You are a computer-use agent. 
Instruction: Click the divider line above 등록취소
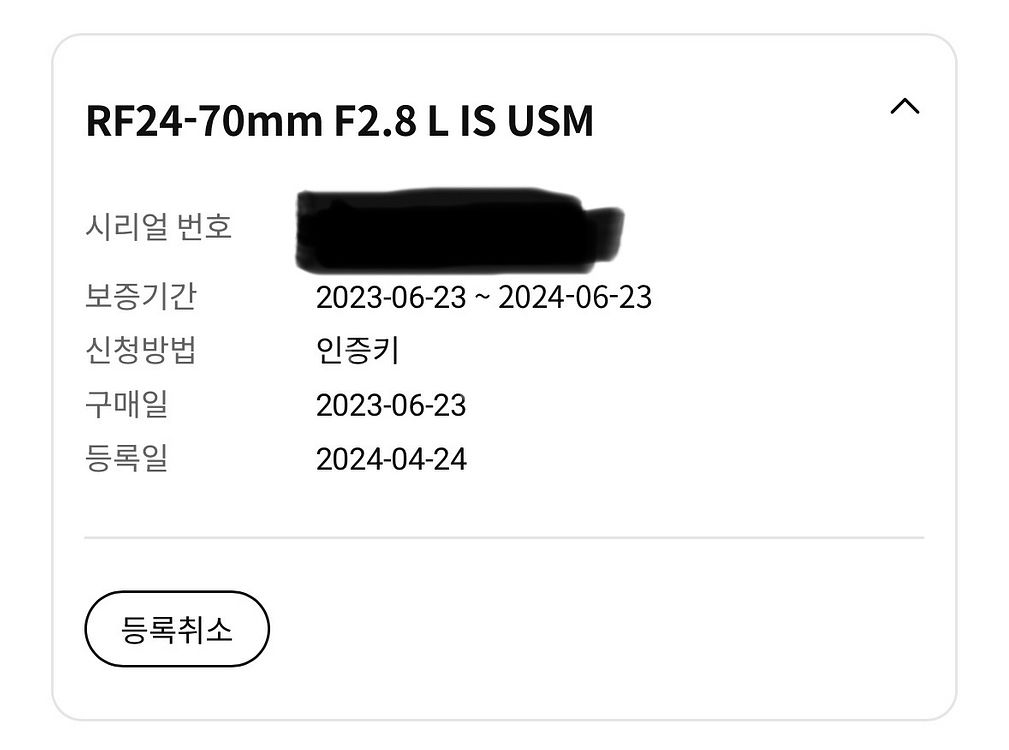[x=504, y=538]
